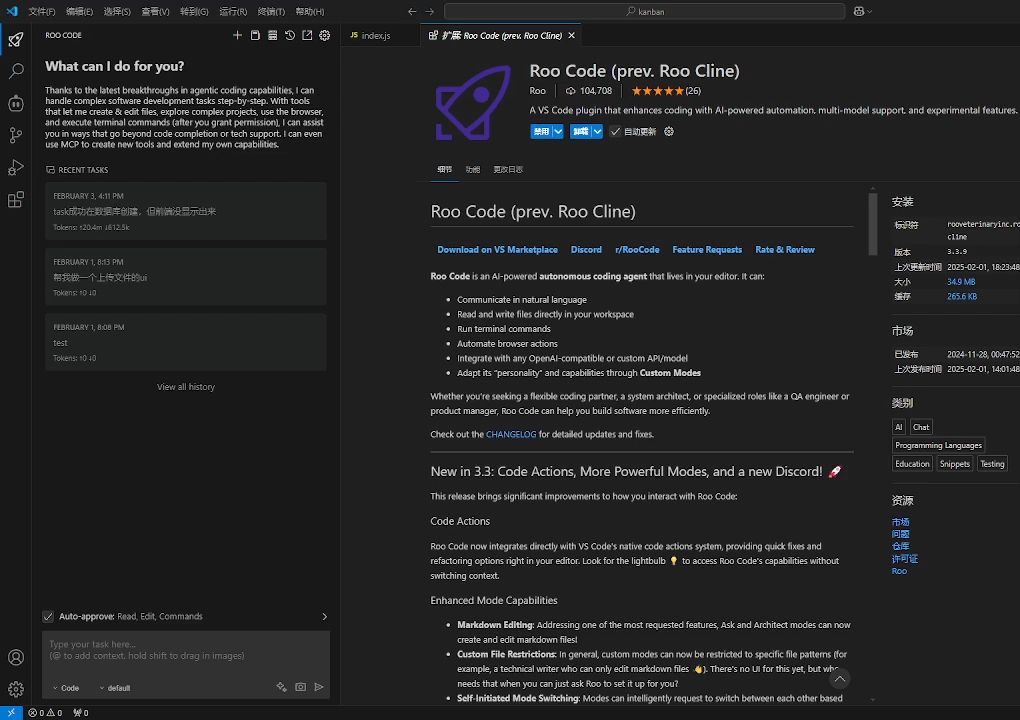
Task: Click the task input text field
Action: point(185,651)
